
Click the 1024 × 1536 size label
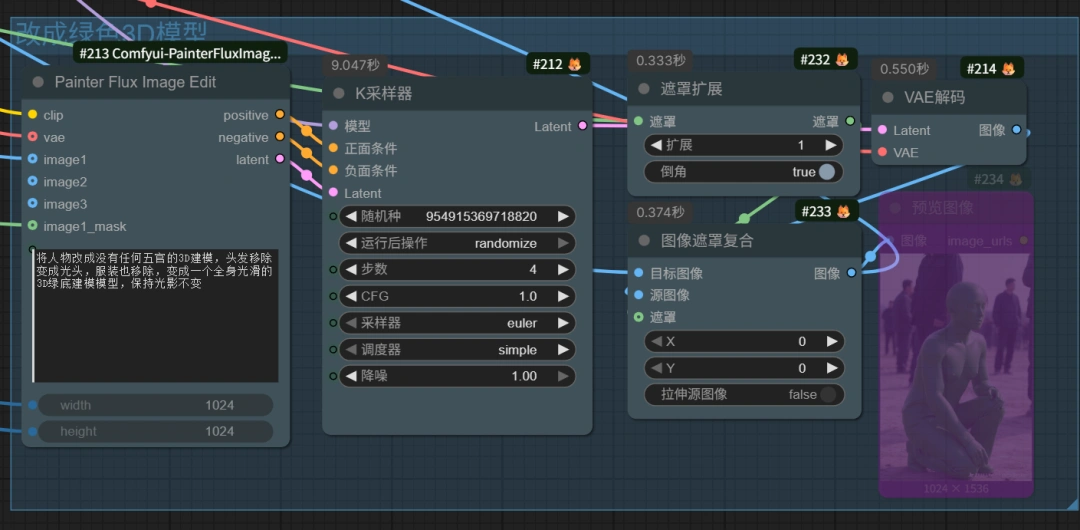click(956, 489)
